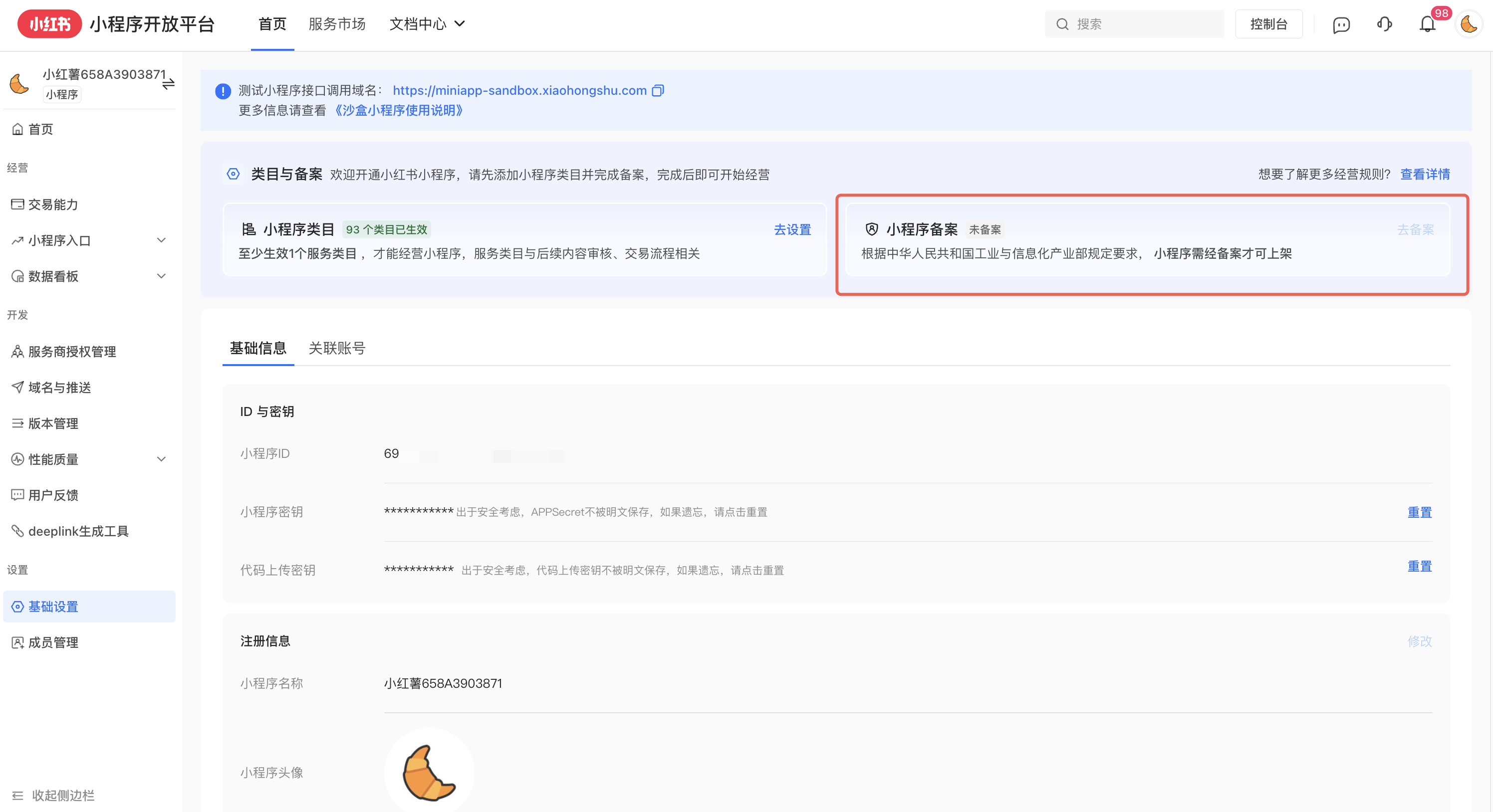This screenshot has width=1493, height=812.
Task: Expand the 小程序入口 sidebar menu
Action: coord(161,240)
